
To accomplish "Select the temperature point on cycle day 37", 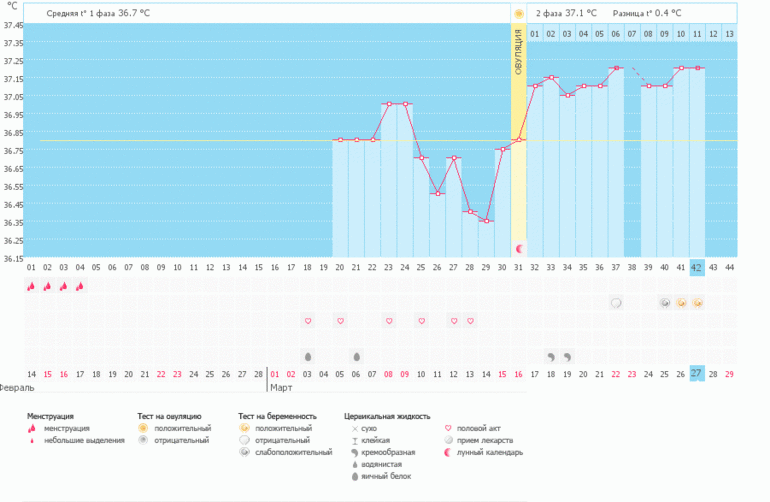I will click(616, 68).
